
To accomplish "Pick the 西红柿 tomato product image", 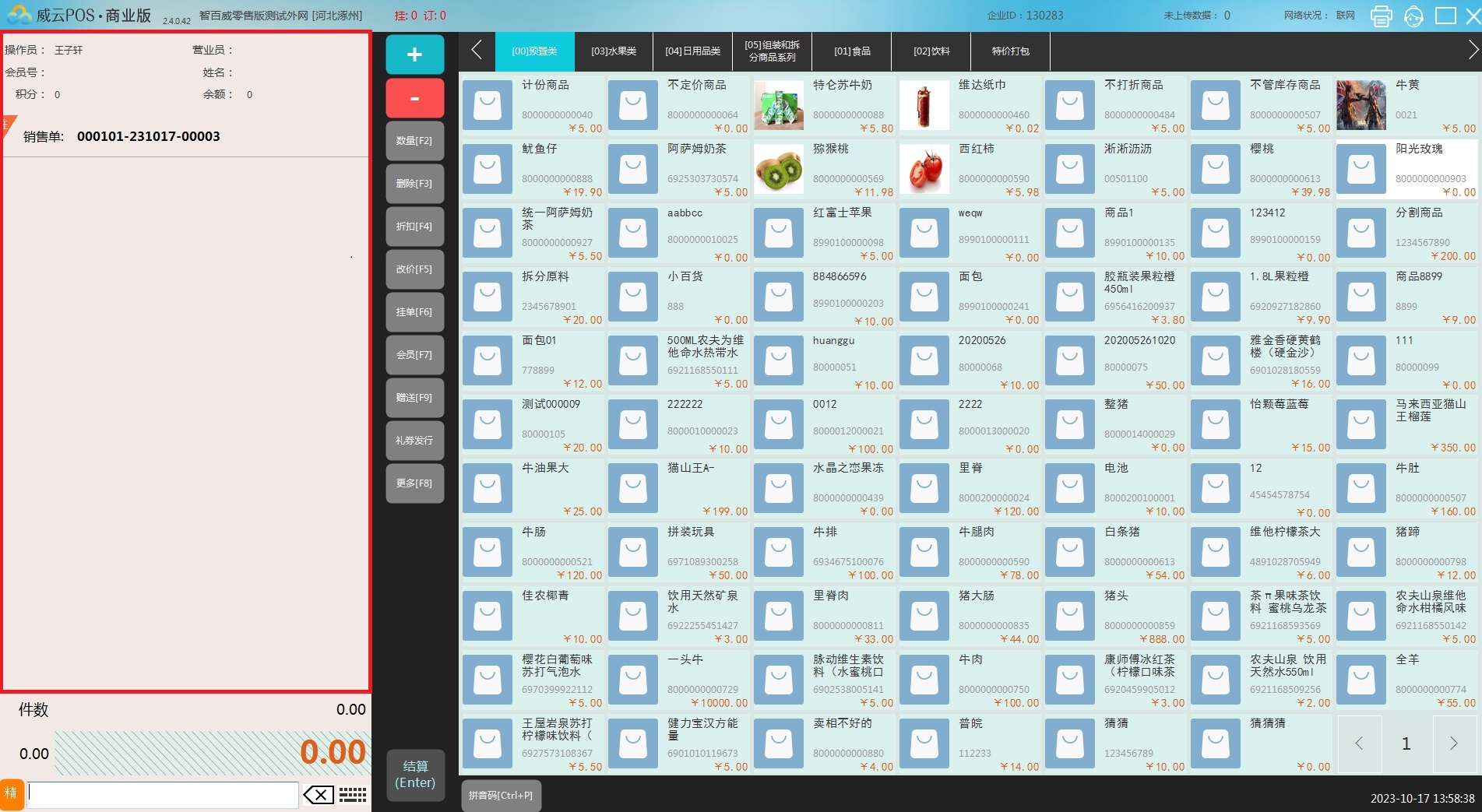I will tap(924, 169).
